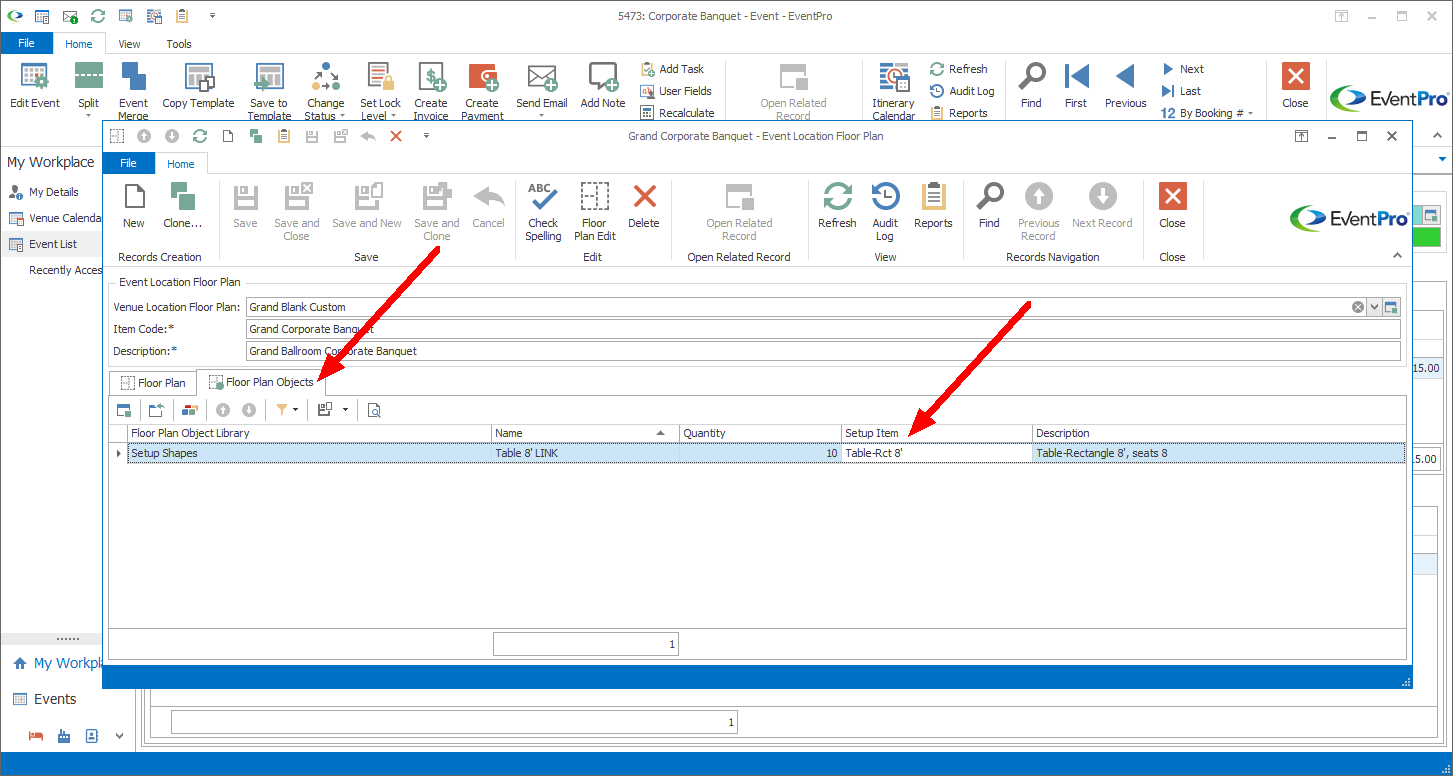Expand the navigation footer chevron
This screenshot has height=776, width=1453.
tap(120, 736)
